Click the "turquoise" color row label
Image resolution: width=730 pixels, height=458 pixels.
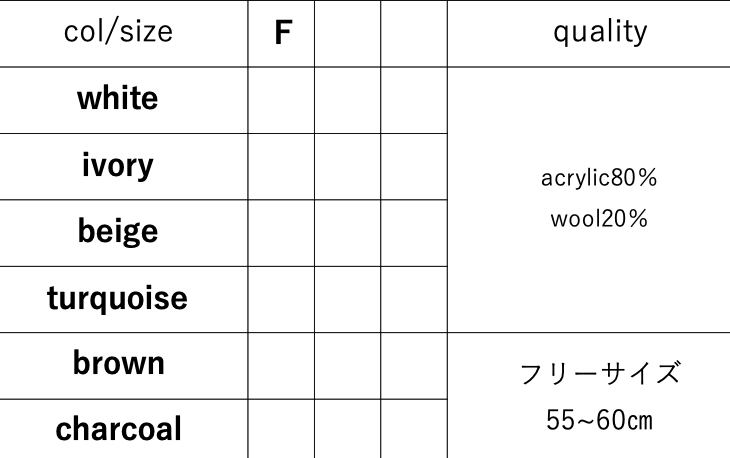pos(118,298)
